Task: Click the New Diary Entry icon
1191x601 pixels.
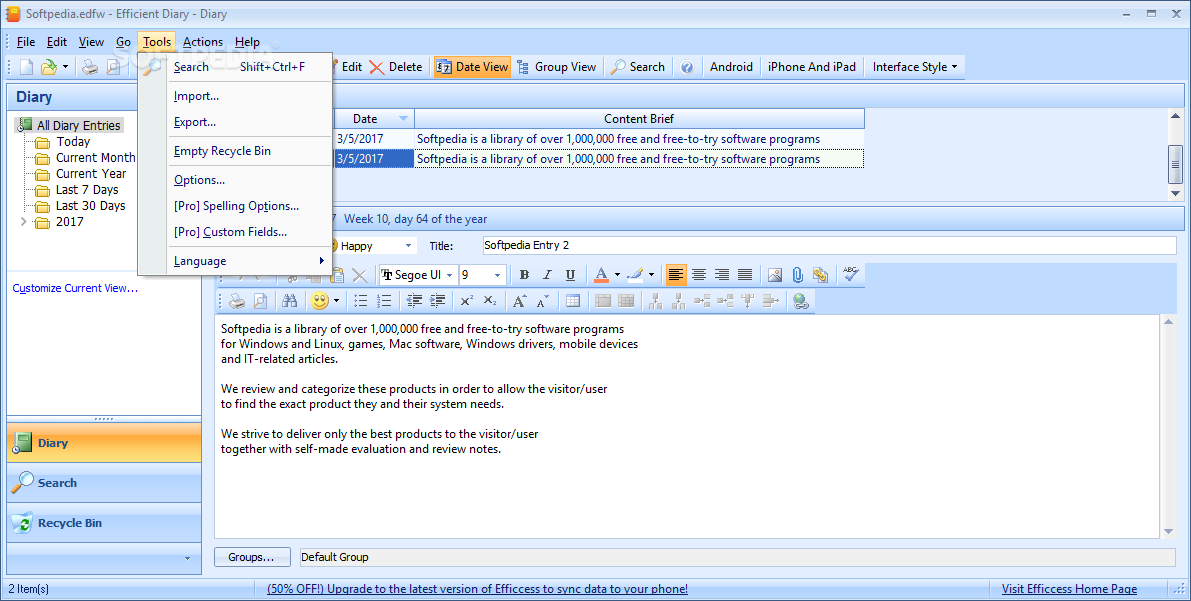Action: pyautogui.click(x=27, y=67)
